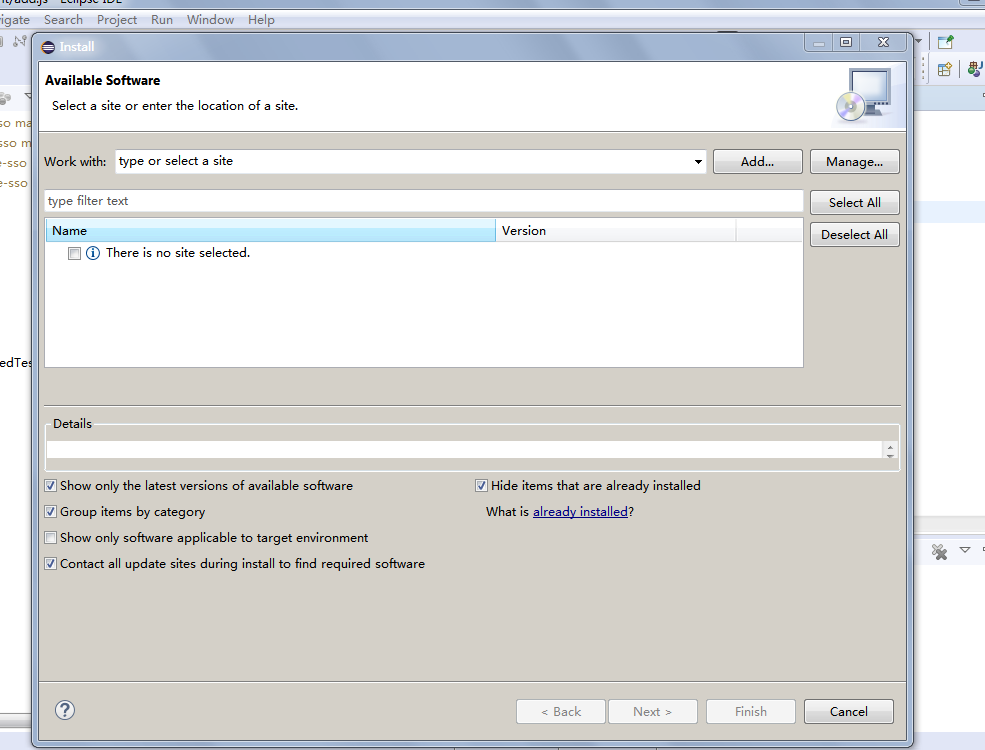This screenshot has width=985, height=750.
Task: Open toolbar dropdown arrow behind dialog's top-right corner
Action: pos(918,41)
